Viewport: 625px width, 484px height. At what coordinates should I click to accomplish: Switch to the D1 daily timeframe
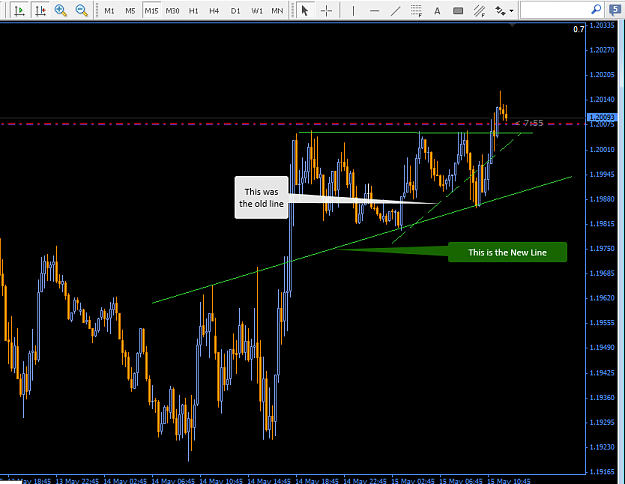(x=236, y=11)
